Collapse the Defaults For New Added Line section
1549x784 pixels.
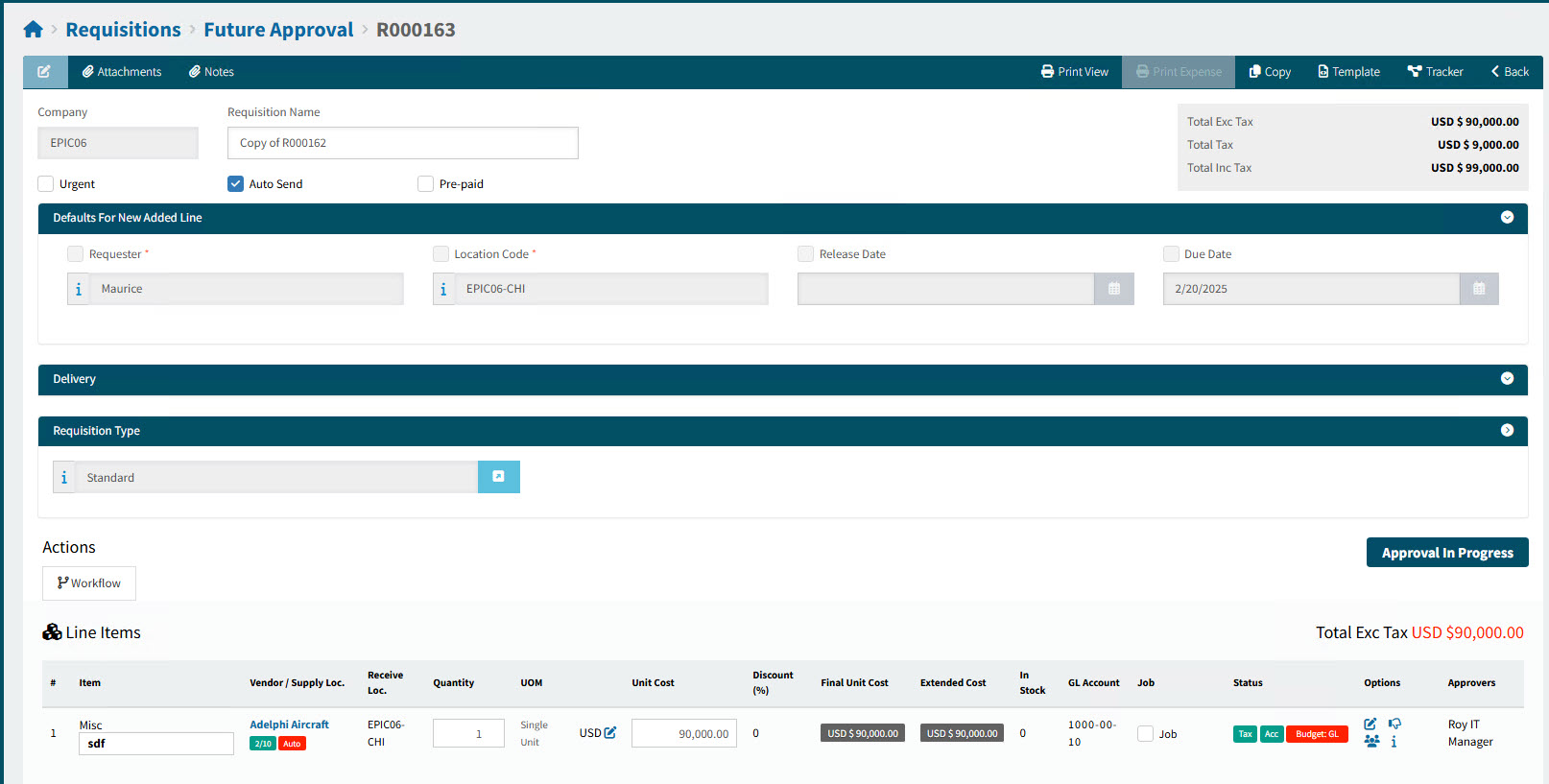coord(1507,218)
